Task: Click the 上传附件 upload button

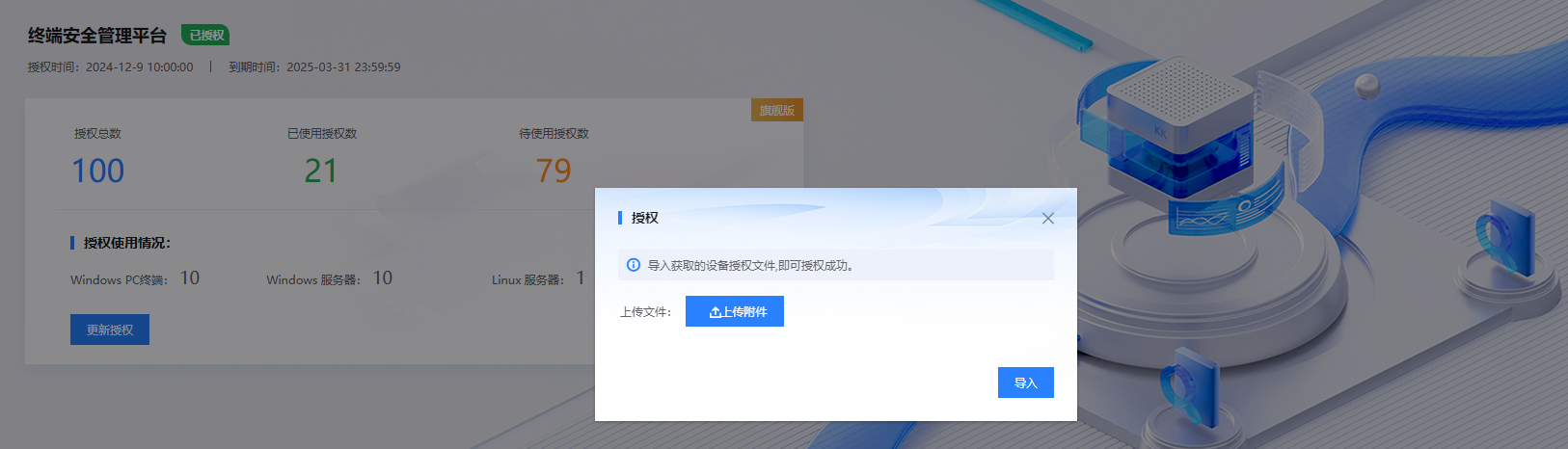Action: (x=734, y=311)
